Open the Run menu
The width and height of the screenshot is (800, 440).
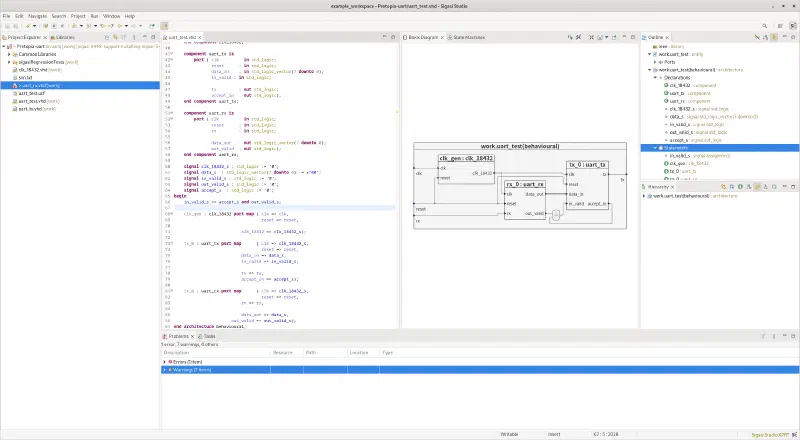pyautogui.click(x=94, y=16)
